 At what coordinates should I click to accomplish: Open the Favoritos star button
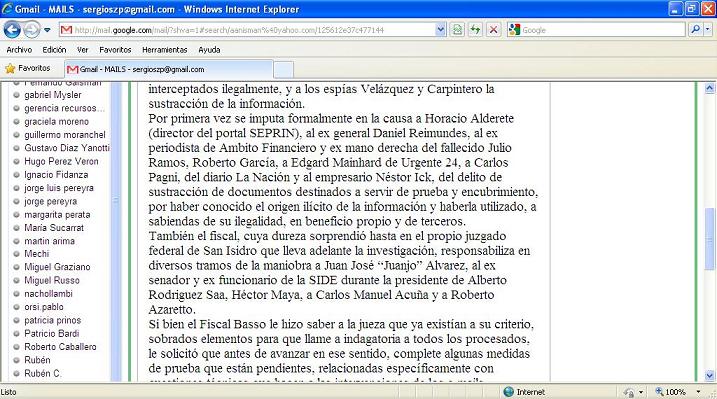pyautogui.click(x=28, y=69)
